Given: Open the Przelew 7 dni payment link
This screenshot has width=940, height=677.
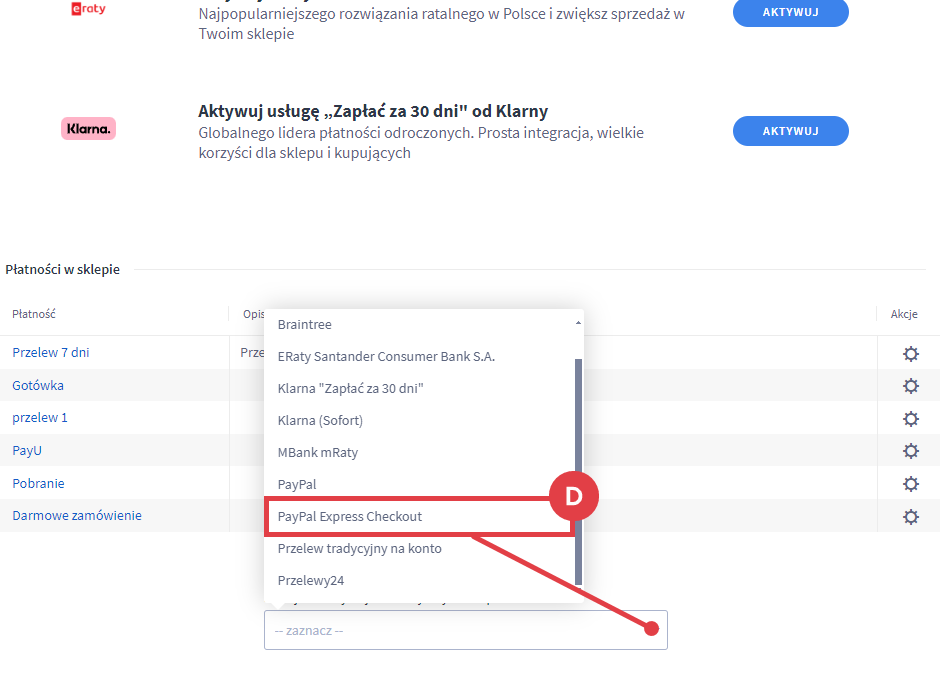Looking at the screenshot, I should click(51, 353).
